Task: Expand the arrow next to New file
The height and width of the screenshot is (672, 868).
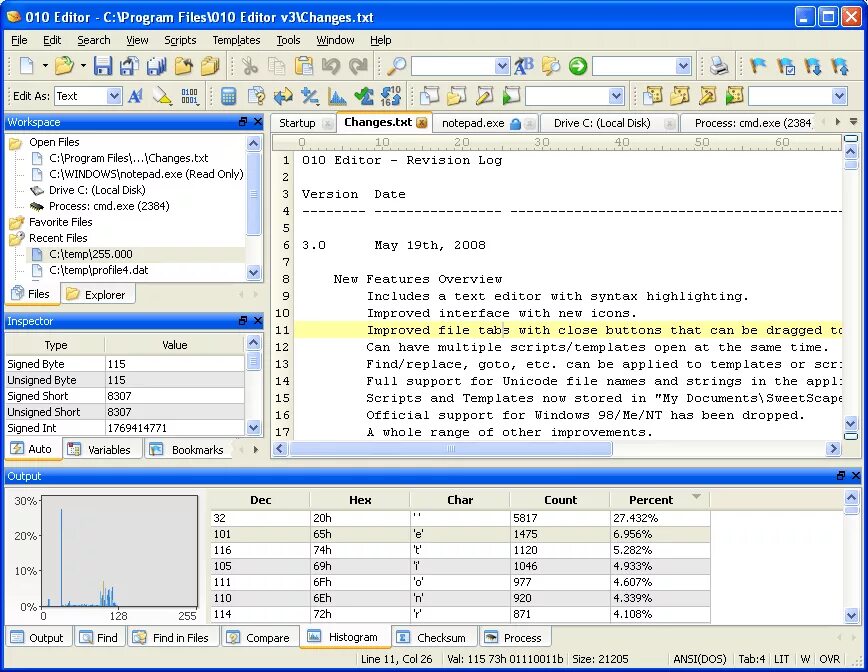Action: point(45,66)
